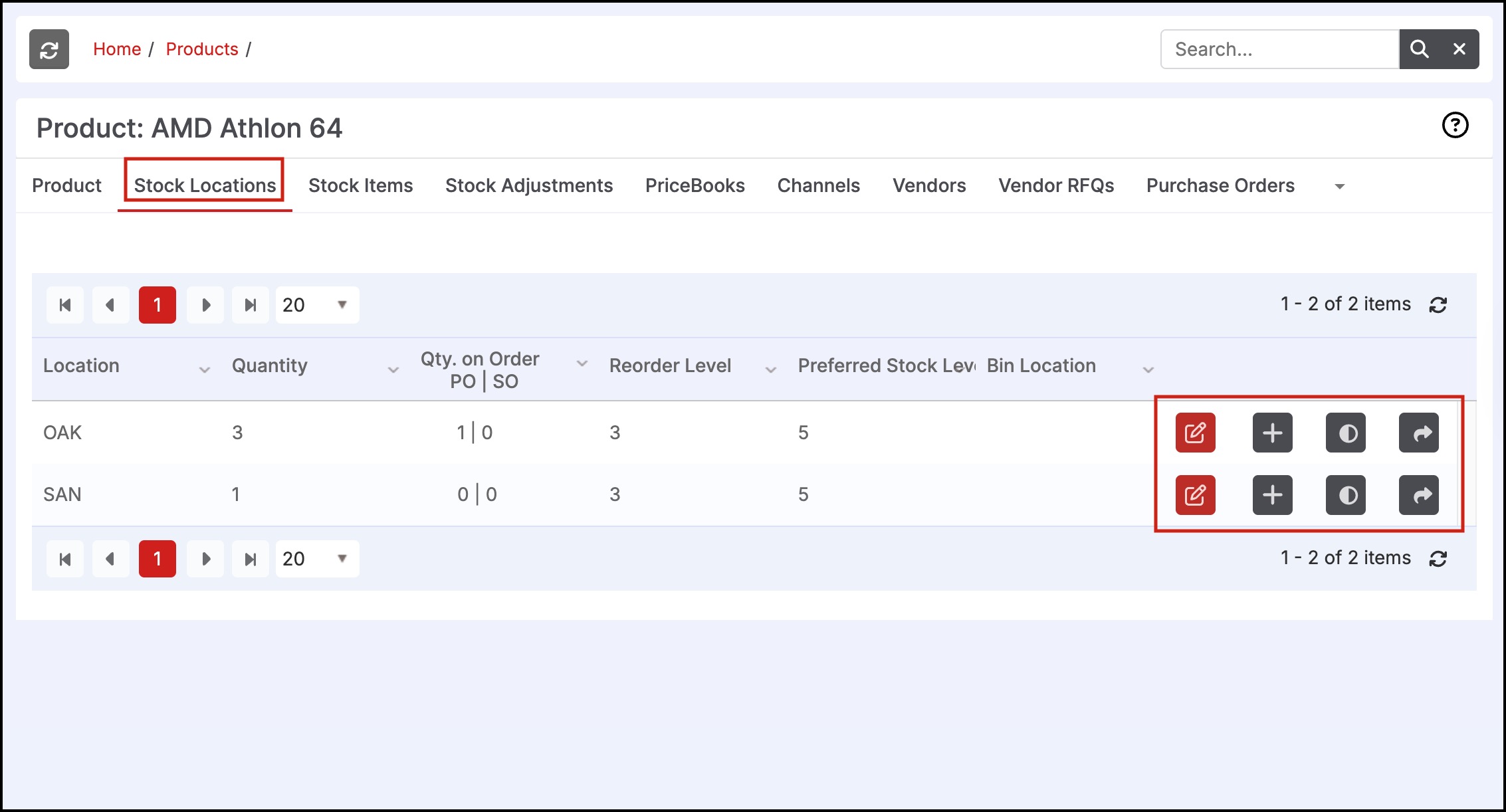This screenshot has height=812, width=1506.
Task: Edit the SAN stock location row
Action: (x=1195, y=495)
